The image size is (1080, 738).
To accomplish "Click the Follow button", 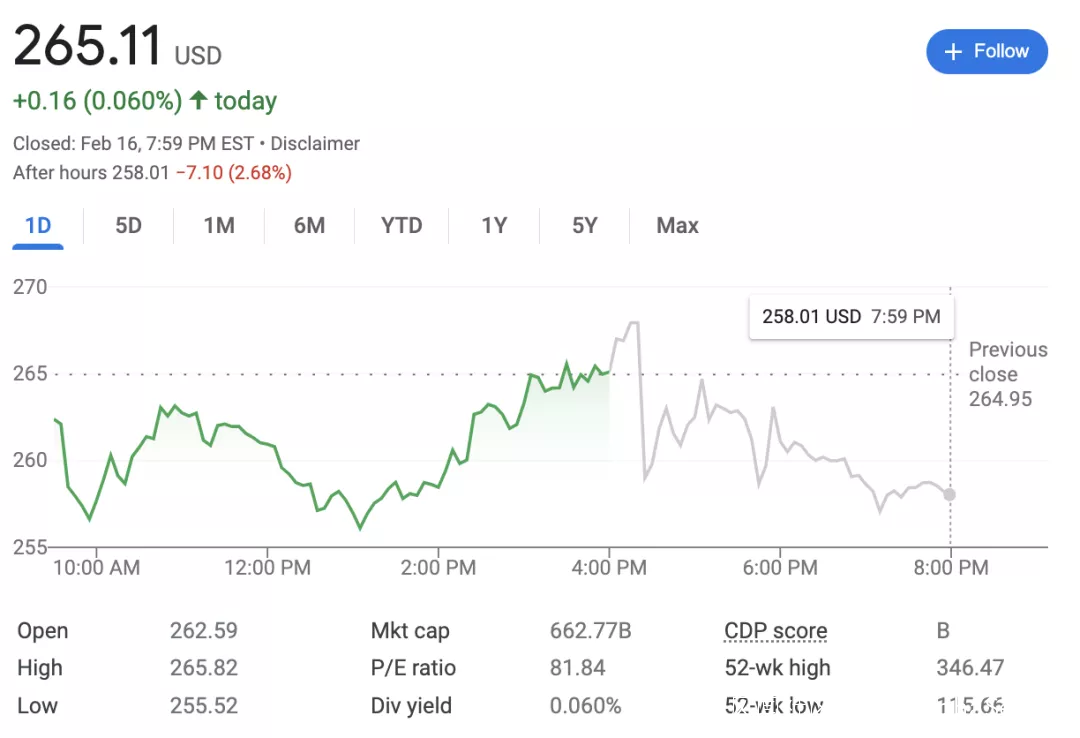I will [986, 52].
